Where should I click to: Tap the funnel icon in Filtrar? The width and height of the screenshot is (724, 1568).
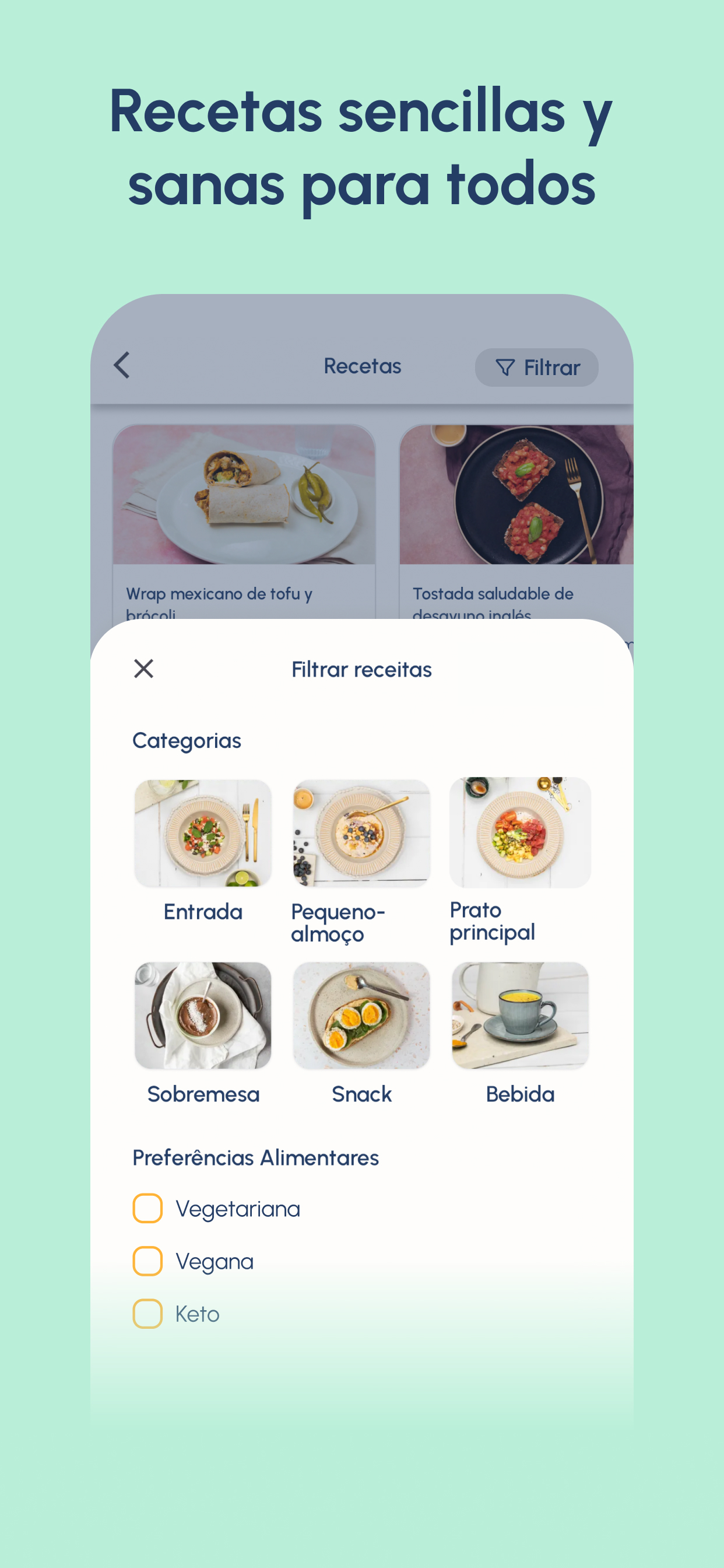coord(505,367)
